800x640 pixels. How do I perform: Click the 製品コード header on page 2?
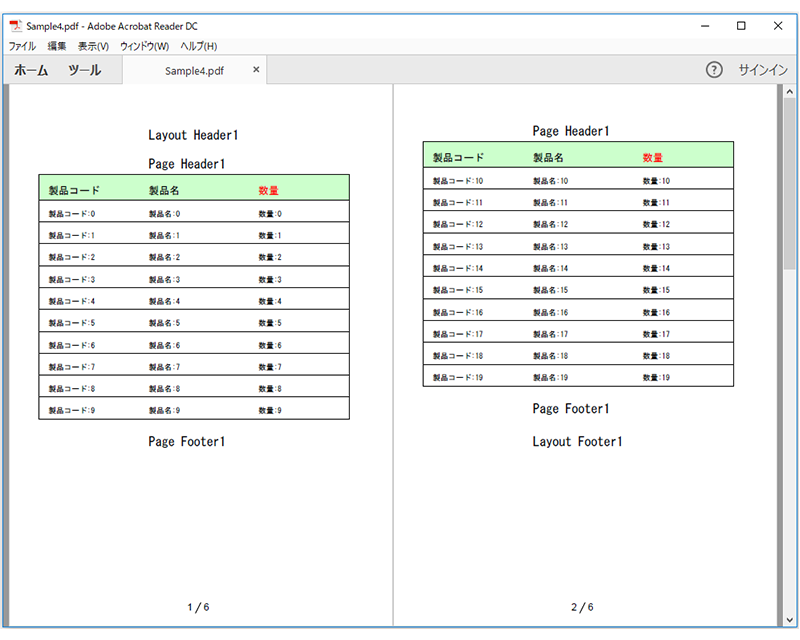click(x=458, y=158)
